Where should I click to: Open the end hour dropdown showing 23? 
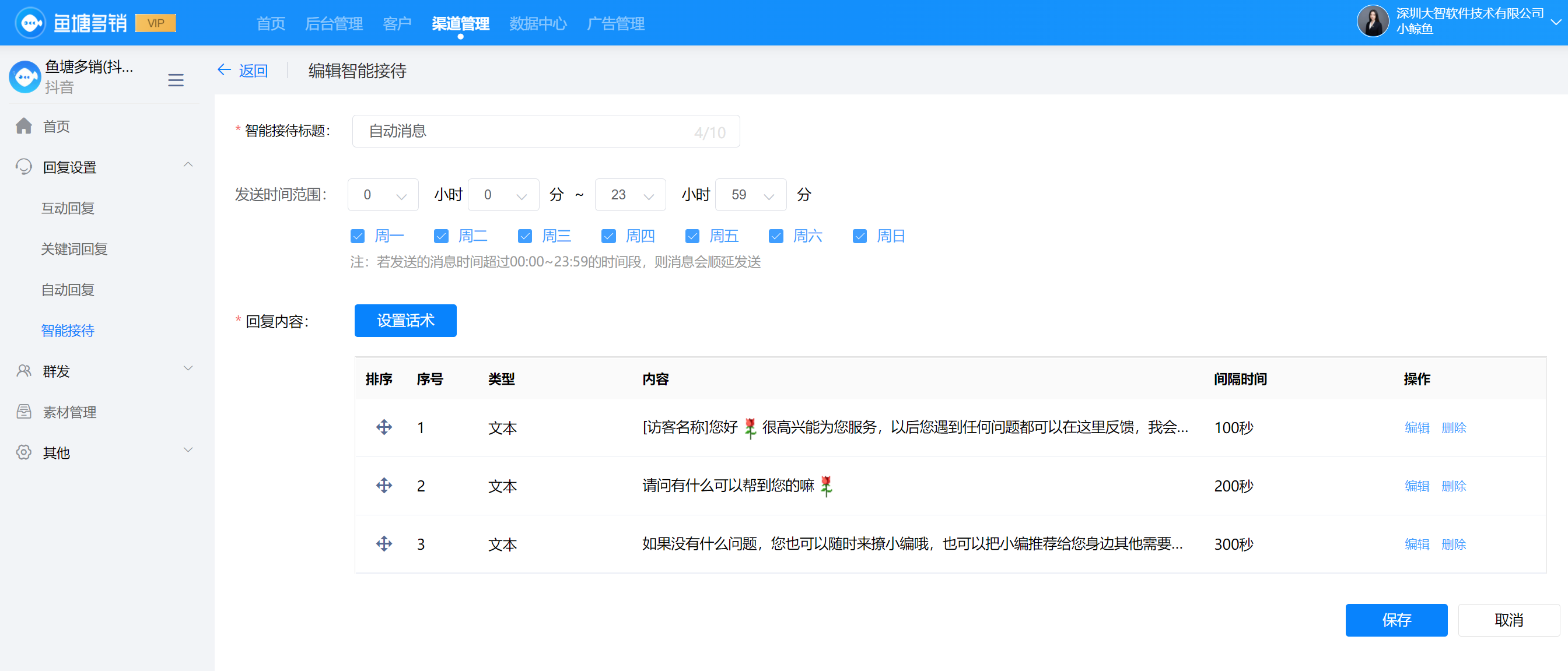pos(629,195)
